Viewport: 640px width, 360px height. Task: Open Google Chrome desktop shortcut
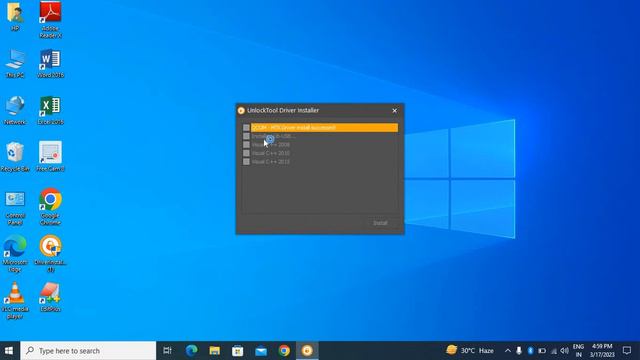(x=50, y=207)
